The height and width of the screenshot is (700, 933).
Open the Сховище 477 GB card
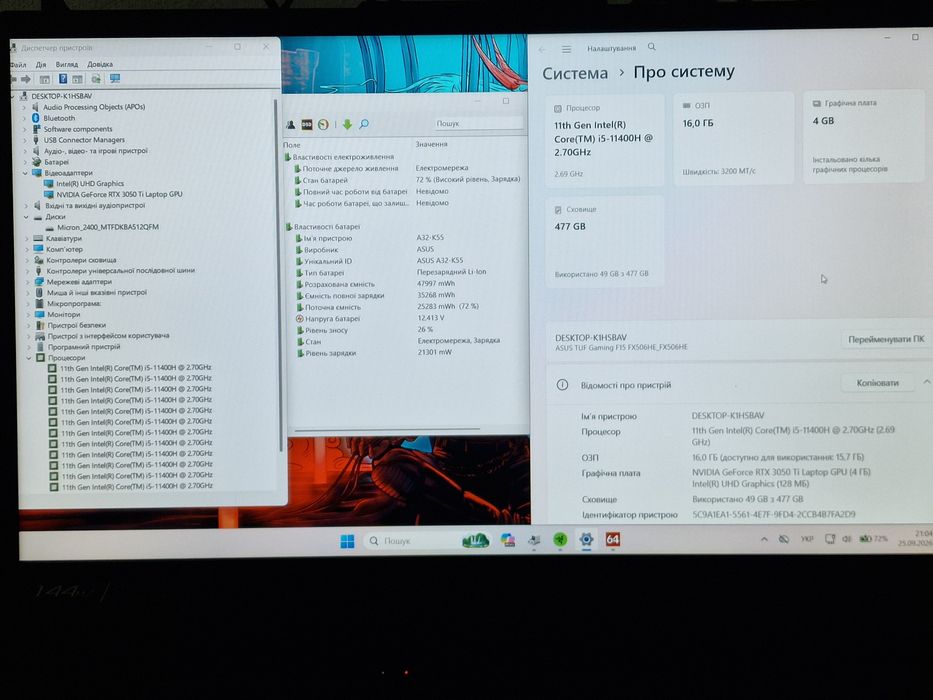coord(605,242)
